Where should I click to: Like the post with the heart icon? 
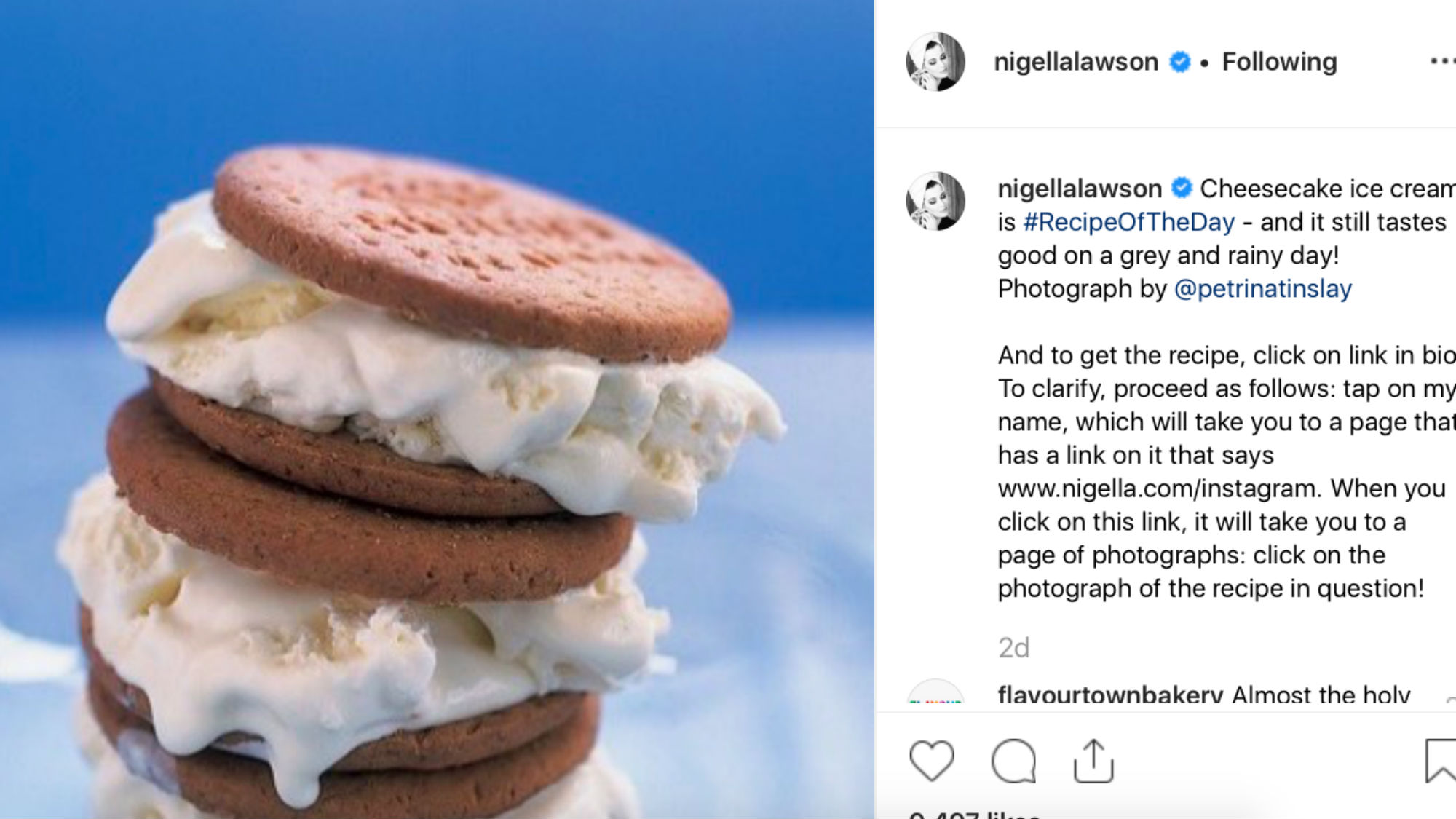(932, 761)
